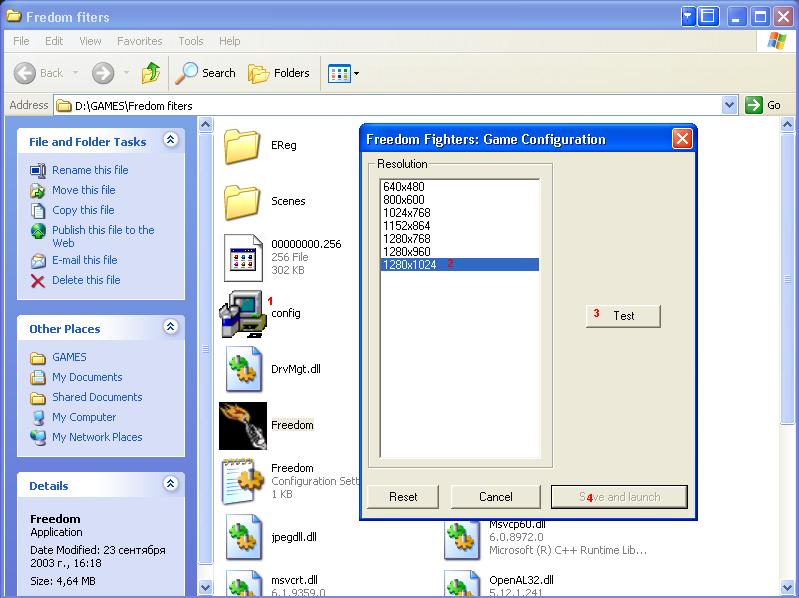This screenshot has width=799, height=598.
Task: Choose the 1152x864 resolution
Action: click(x=460, y=226)
